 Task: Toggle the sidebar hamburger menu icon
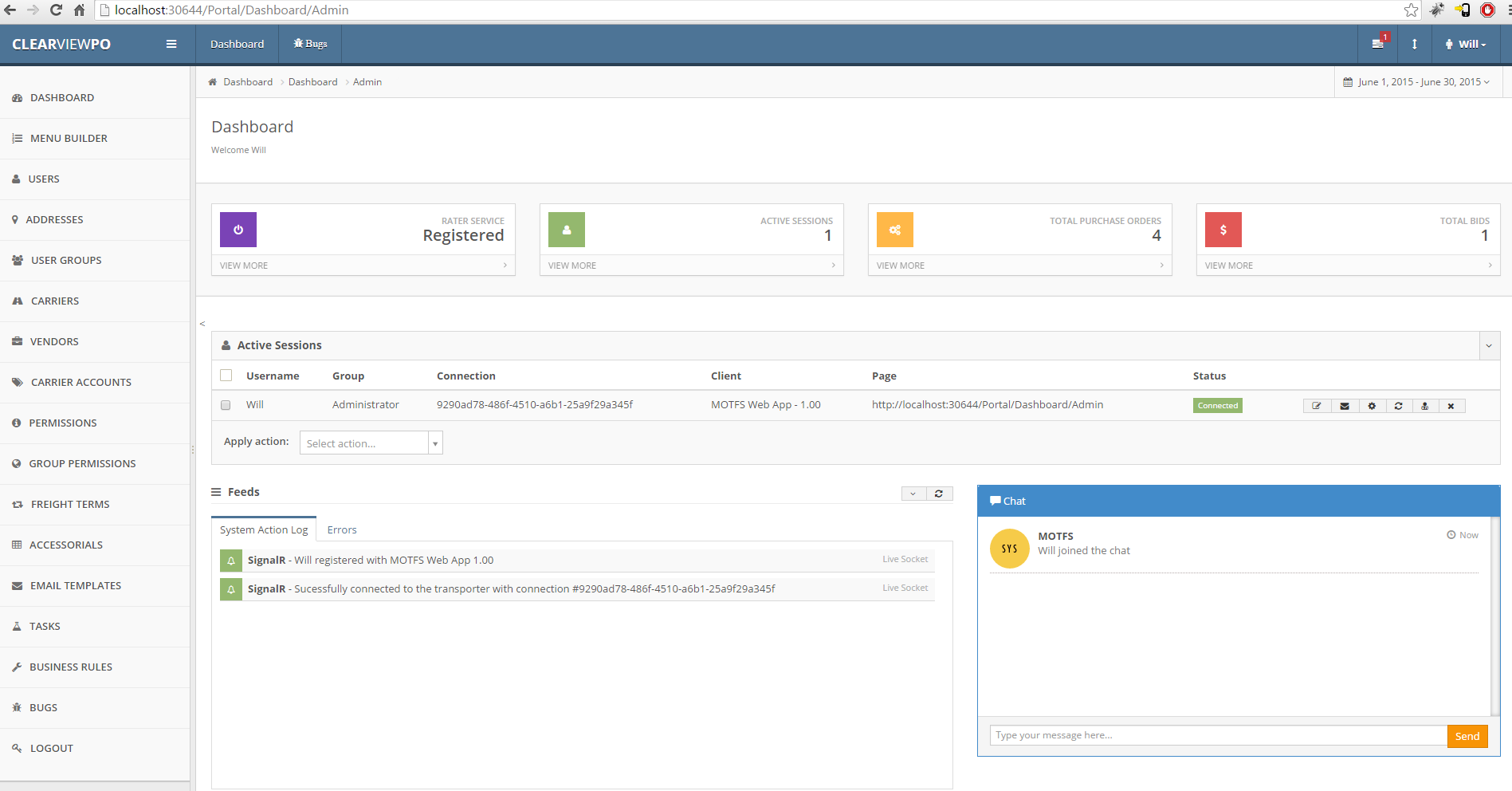pyautogui.click(x=171, y=44)
